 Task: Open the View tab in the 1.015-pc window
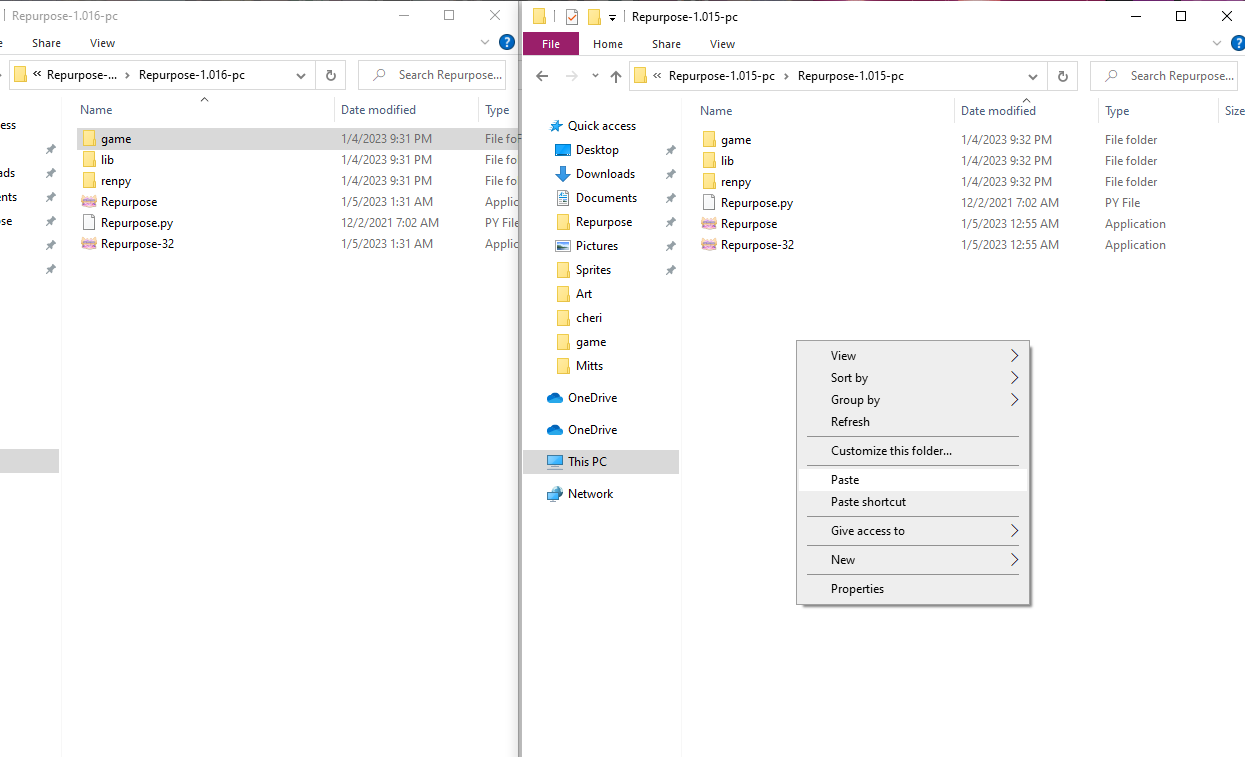coord(722,44)
